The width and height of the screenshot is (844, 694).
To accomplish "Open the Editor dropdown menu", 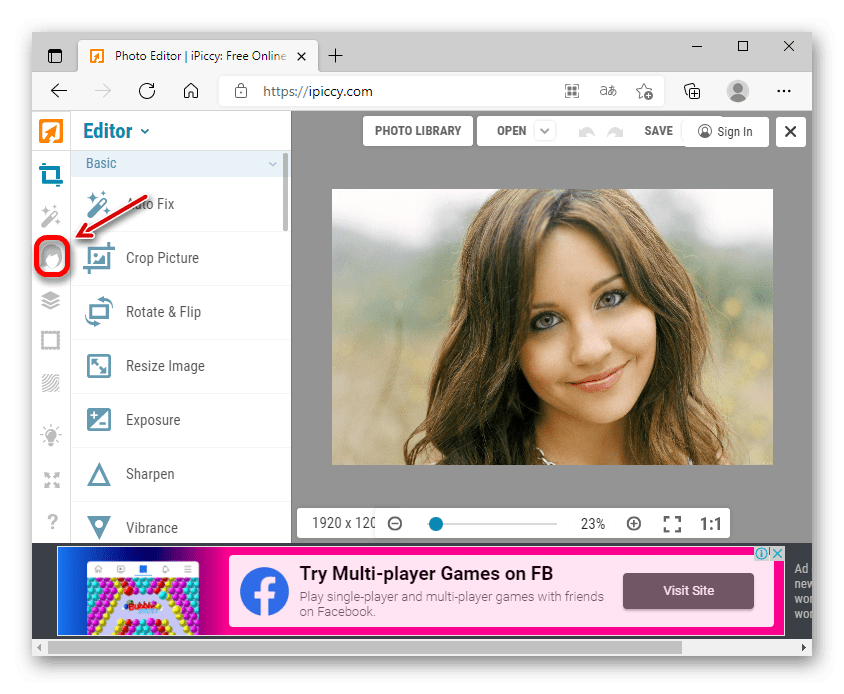I will point(116,131).
